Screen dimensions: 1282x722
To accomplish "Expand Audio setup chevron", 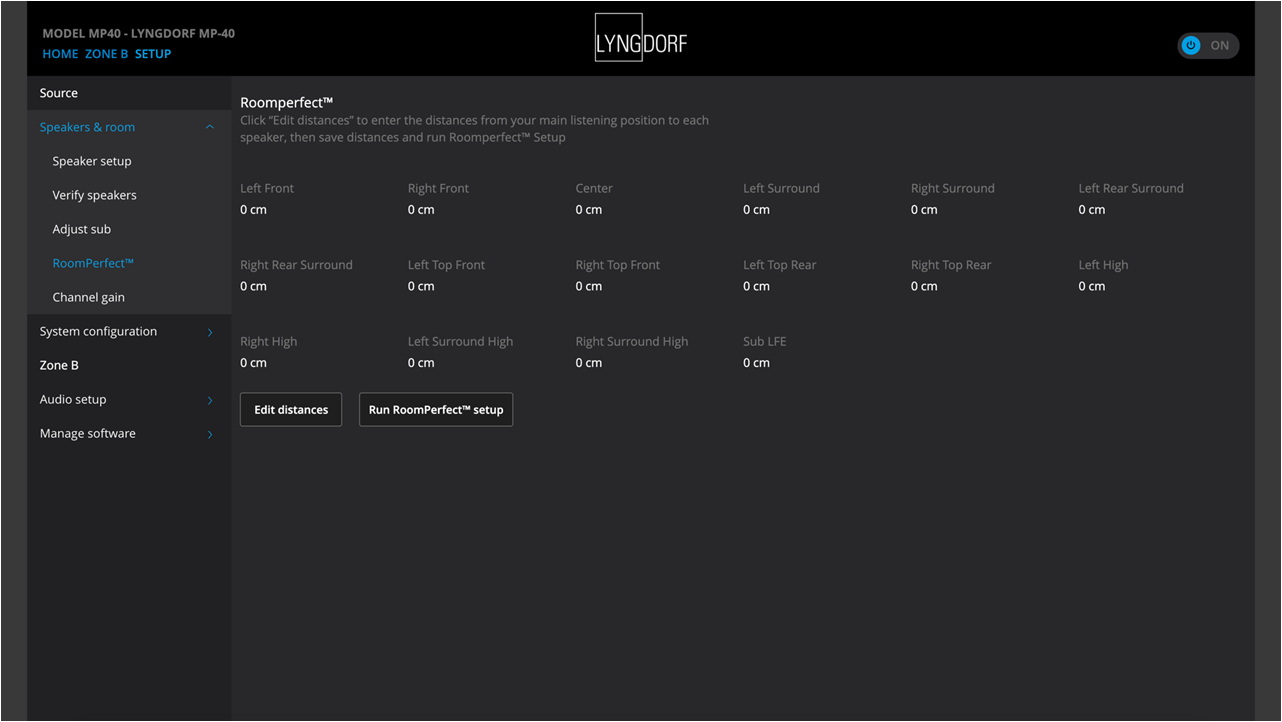I will [210, 400].
